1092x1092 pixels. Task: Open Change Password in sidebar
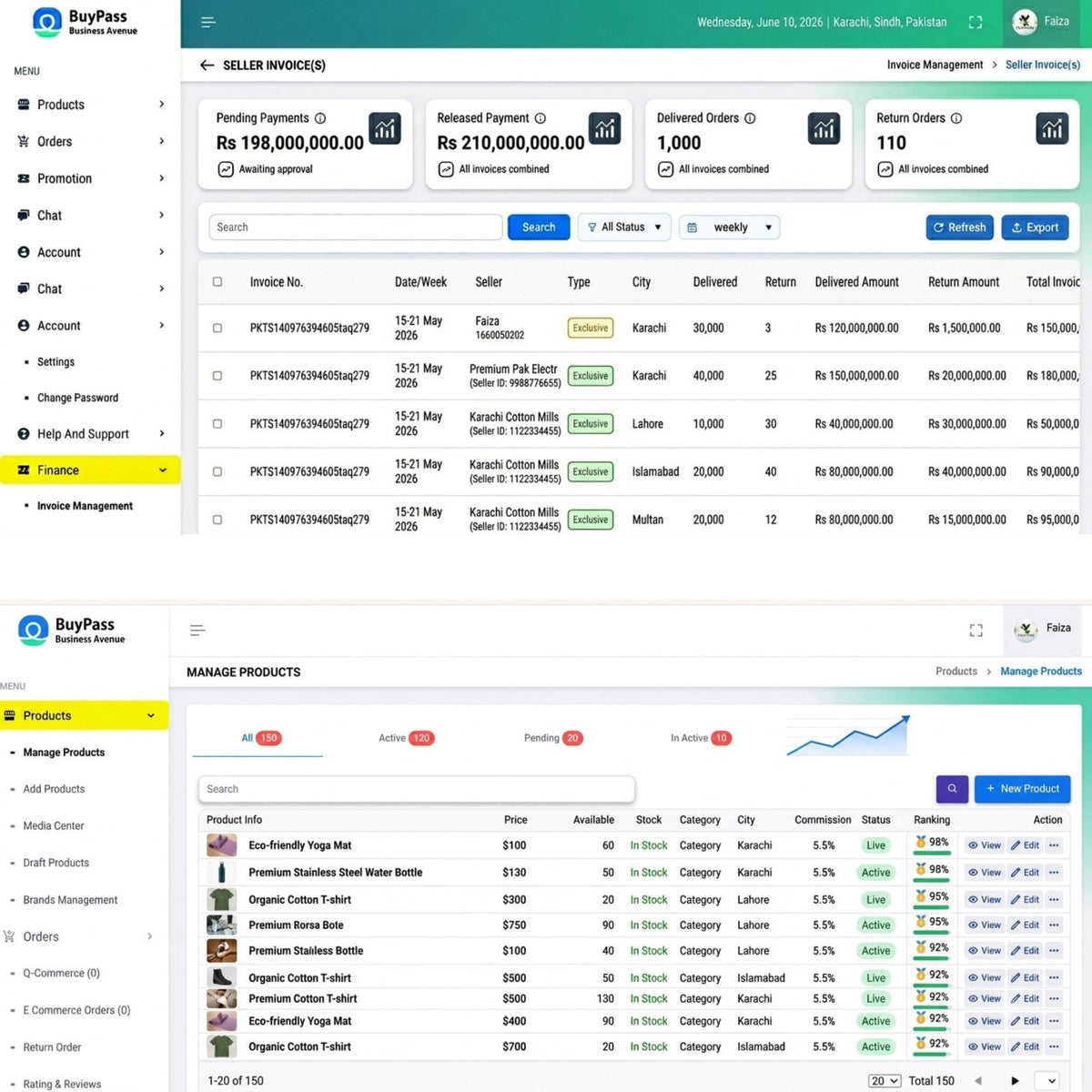coord(77,398)
